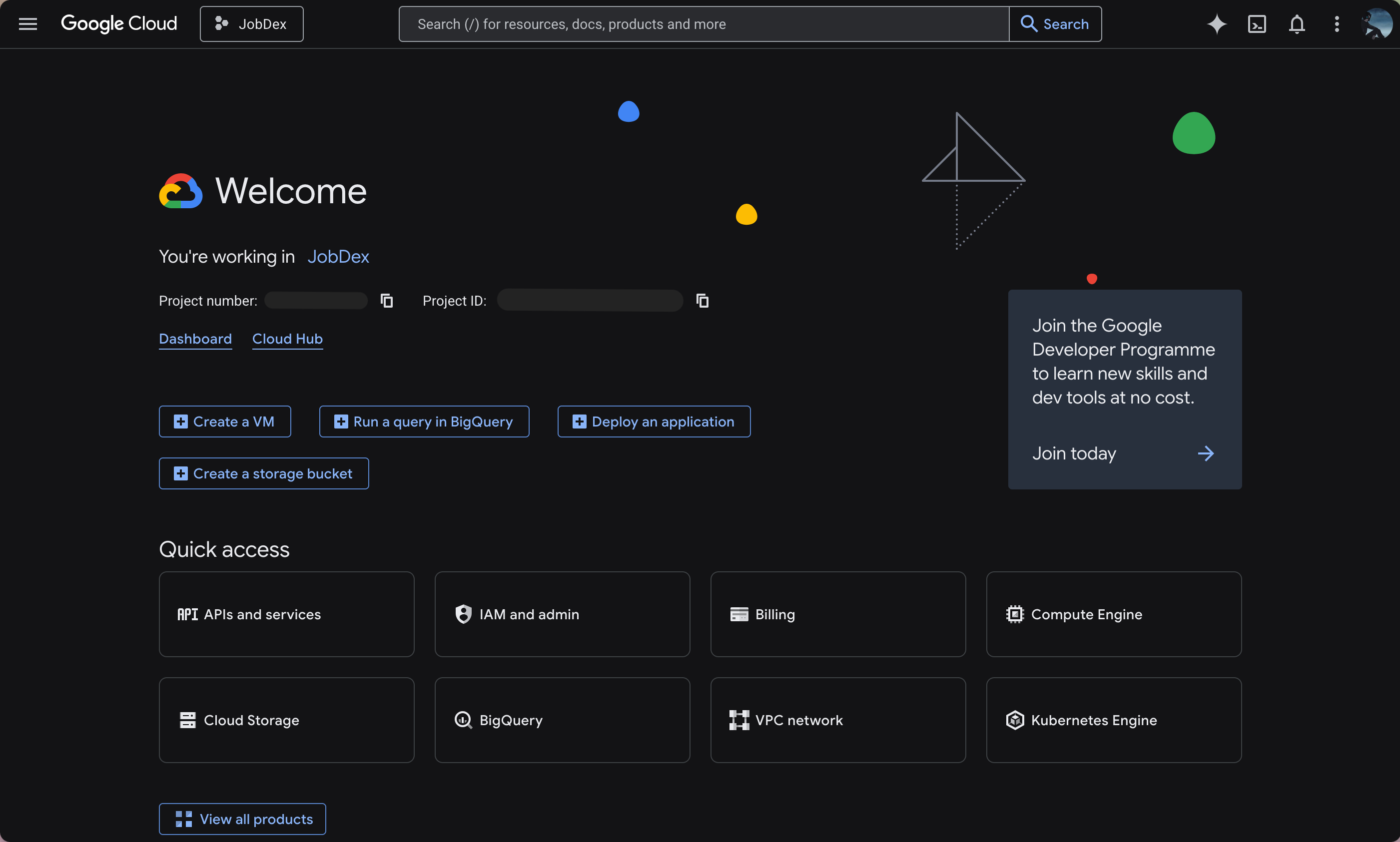Screen dimensions: 1400x842
Task: Click the API icon in APIs and services
Action: pos(187,614)
